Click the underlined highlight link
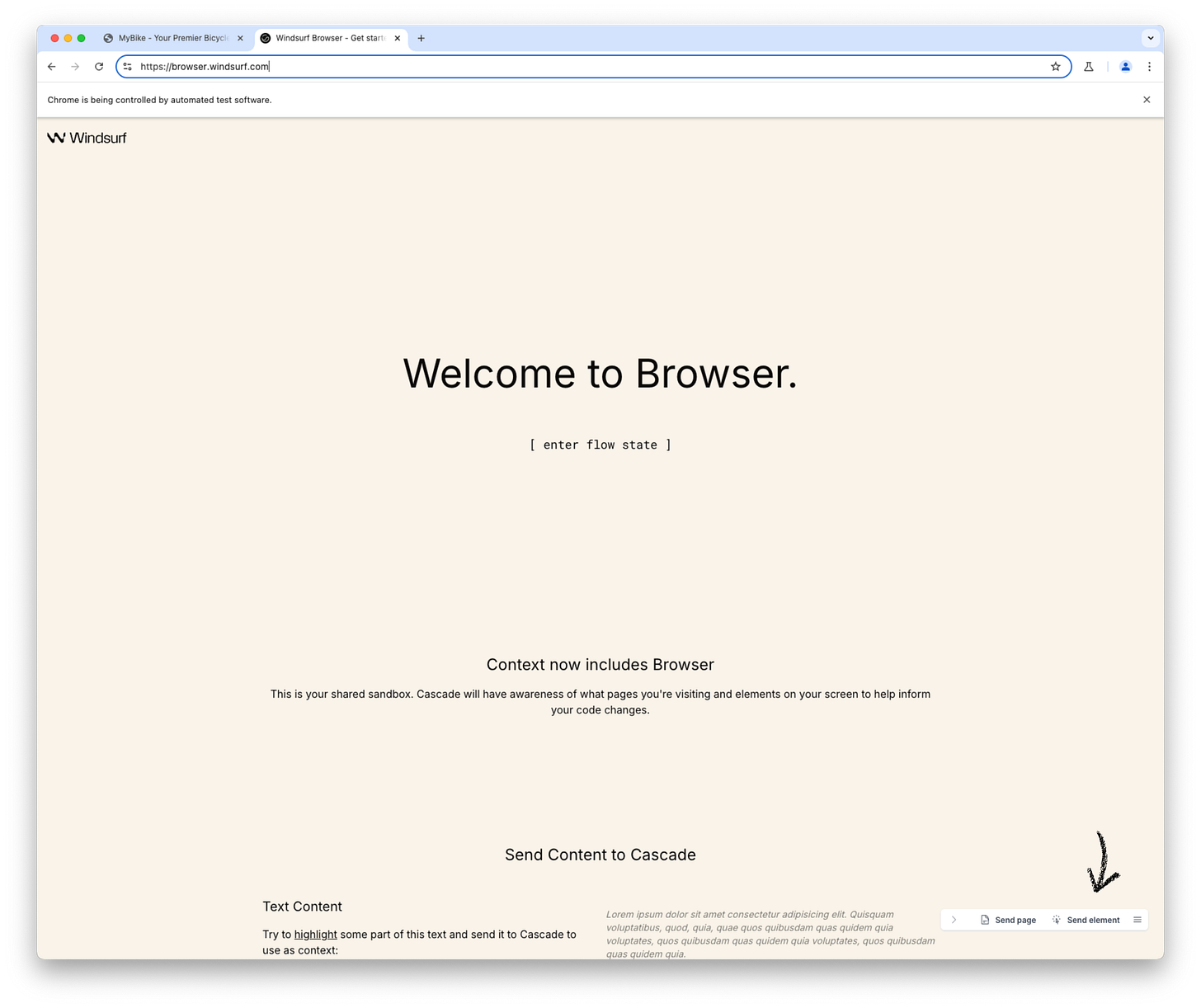Screen dimensions: 1201x1008 [316, 935]
